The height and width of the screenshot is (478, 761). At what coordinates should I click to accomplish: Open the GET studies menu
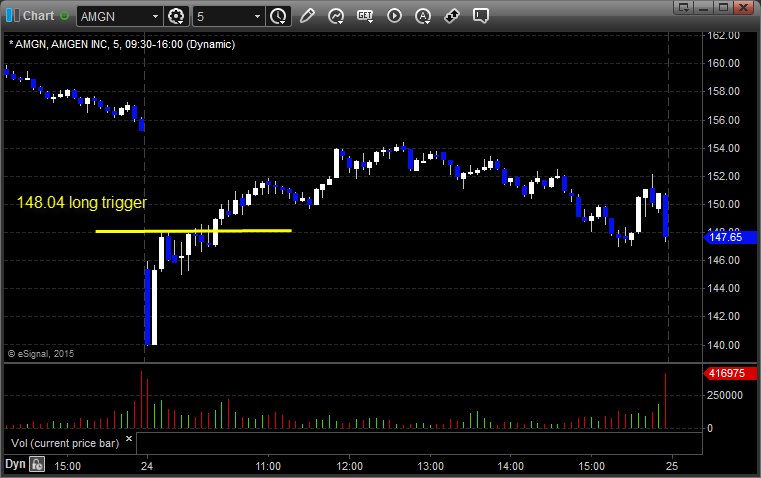(x=365, y=16)
